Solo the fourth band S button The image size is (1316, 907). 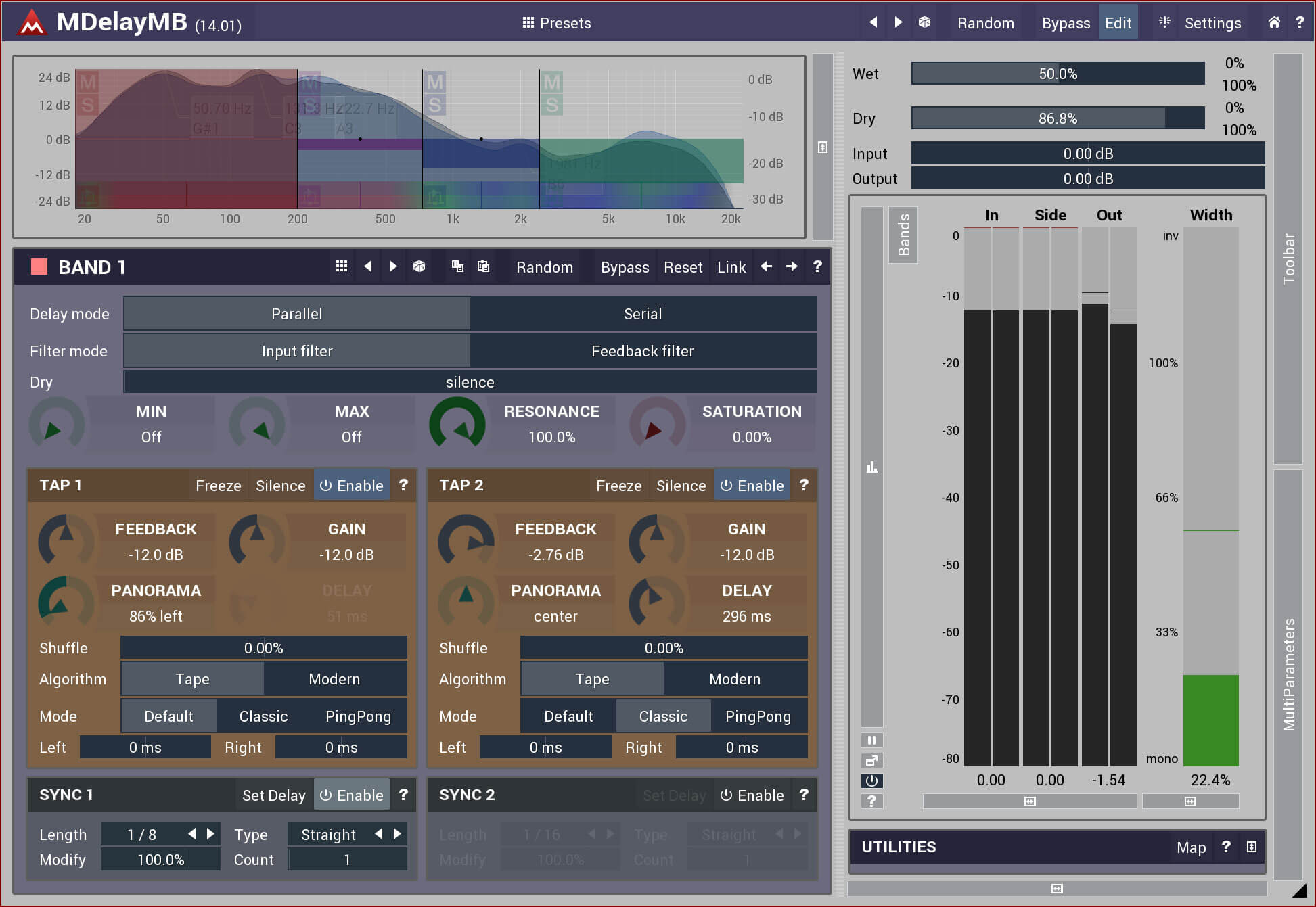point(551,105)
